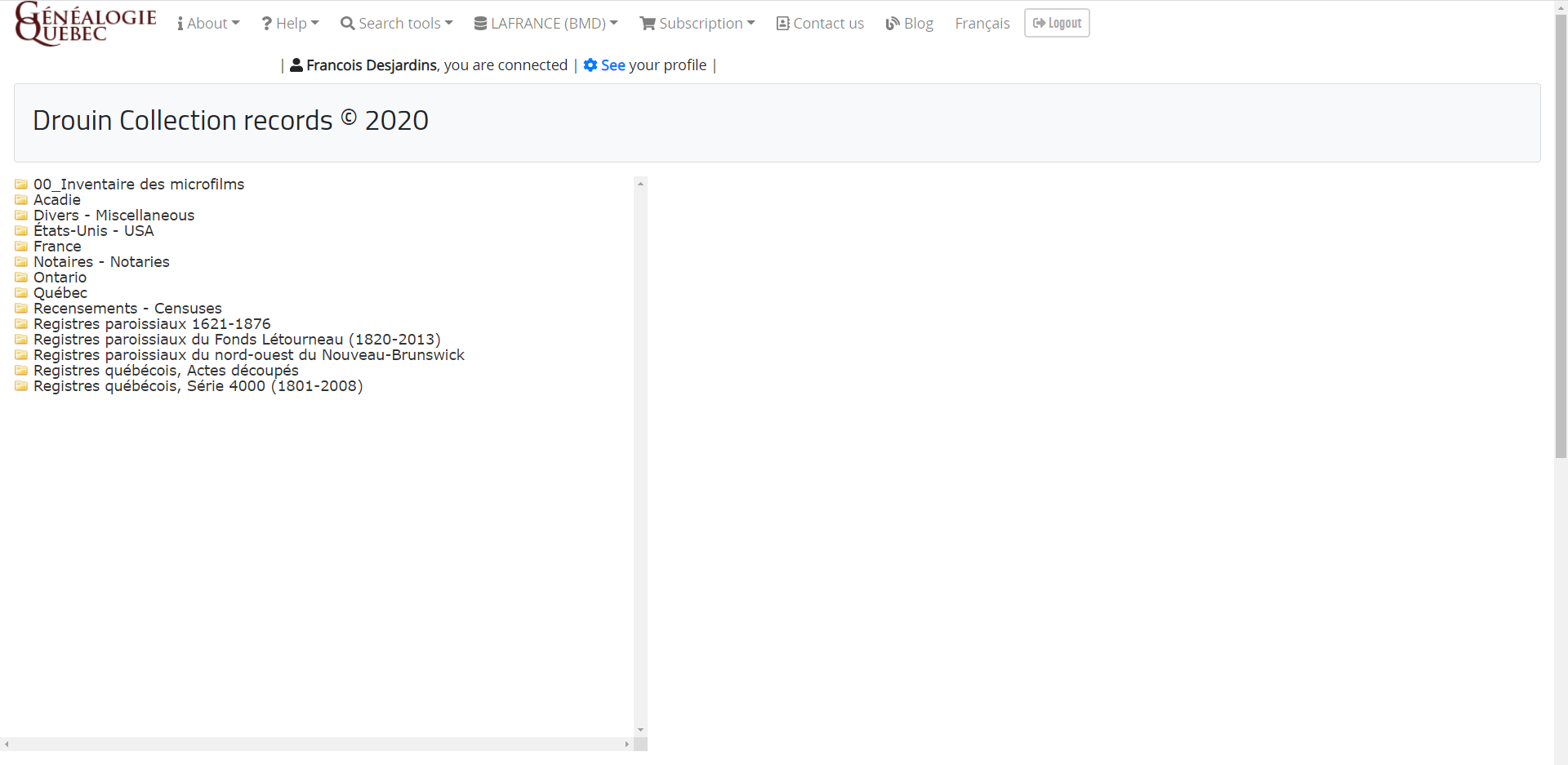Click the folder icon next to Ontario
Screen dimensions: 1568x765
(21, 278)
